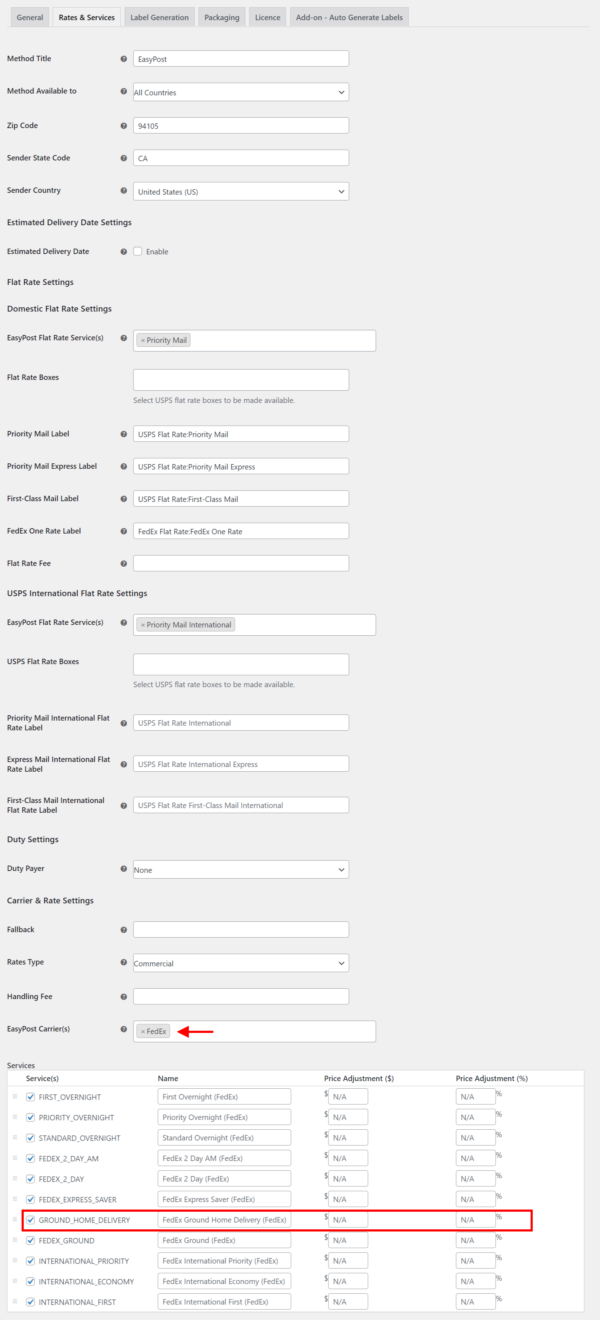
Task: Open Add-on - Auto Generate Labels tab
Action: 349,17
